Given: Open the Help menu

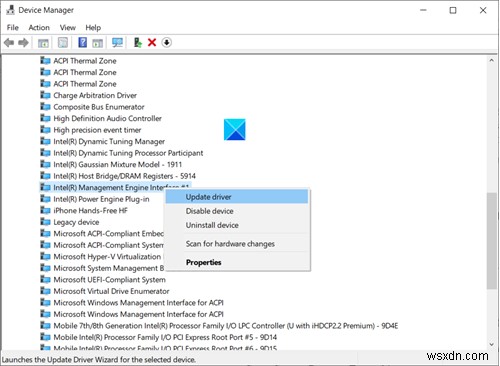Looking at the screenshot, I should (93, 28).
